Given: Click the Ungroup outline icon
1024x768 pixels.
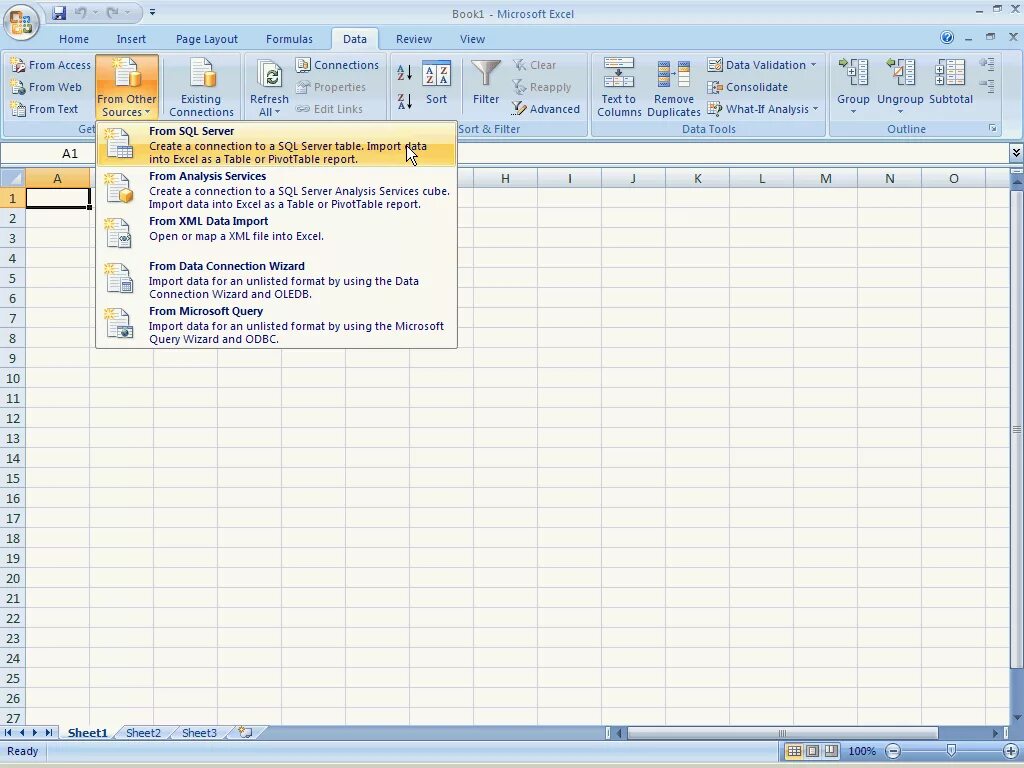Looking at the screenshot, I should 900,72.
